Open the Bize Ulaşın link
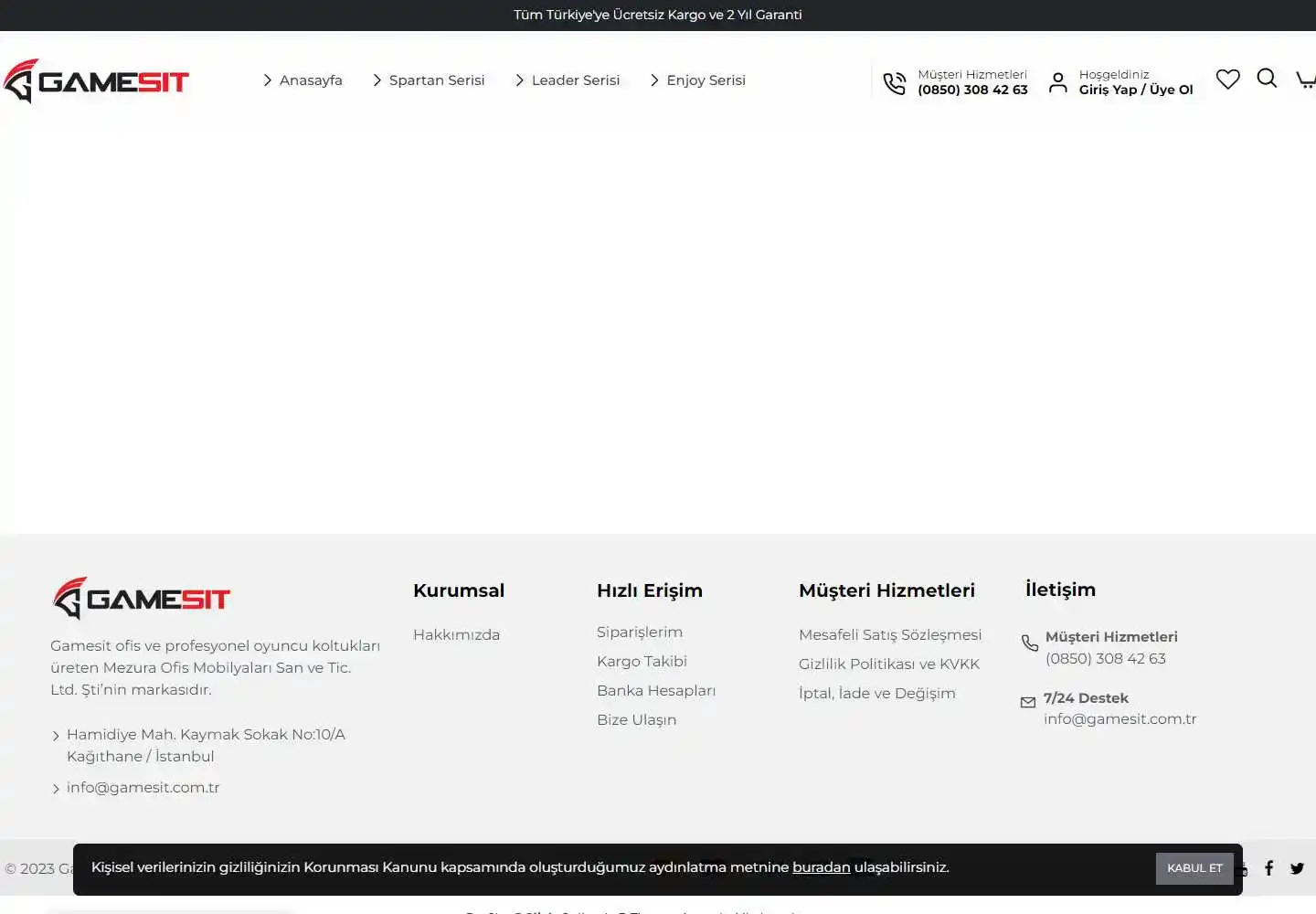This screenshot has height=914, width=1316. (x=636, y=719)
